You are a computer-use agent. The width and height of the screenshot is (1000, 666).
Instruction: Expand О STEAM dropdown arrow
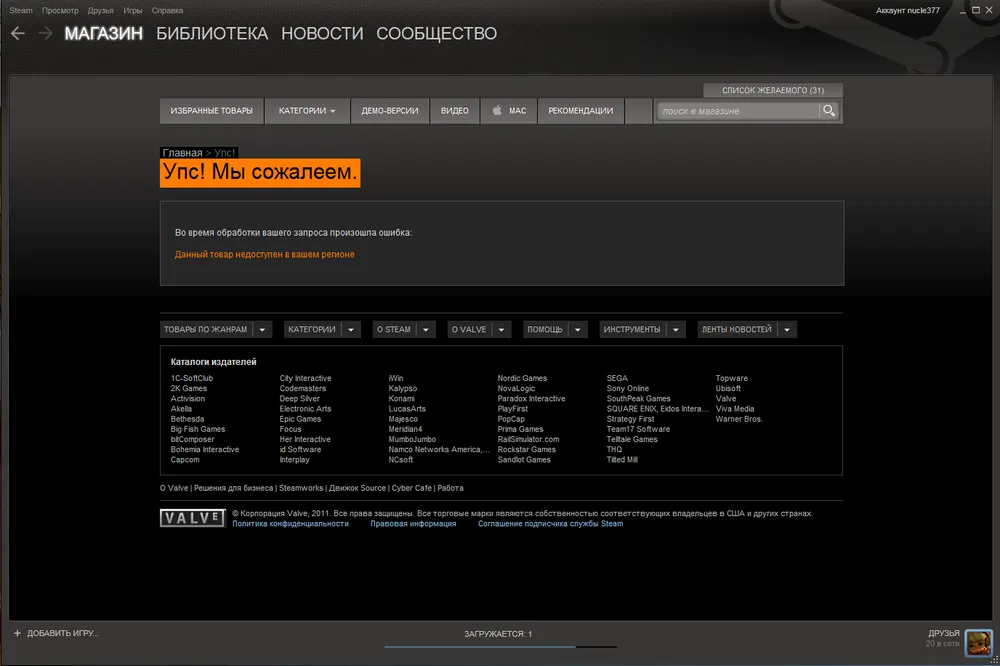click(x=425, y=329)
